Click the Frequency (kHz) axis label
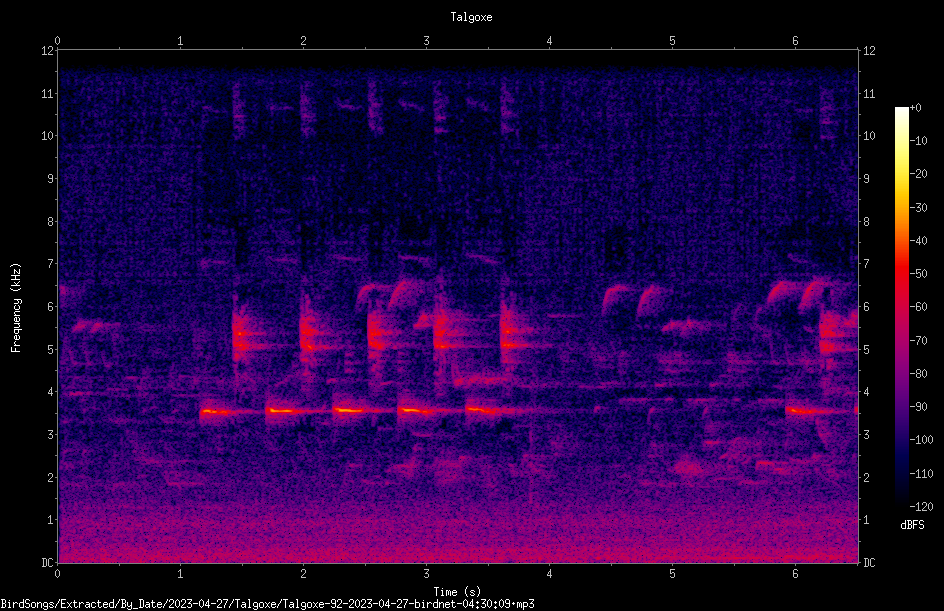This screenshot has width=944, height=611. [16, 308]
